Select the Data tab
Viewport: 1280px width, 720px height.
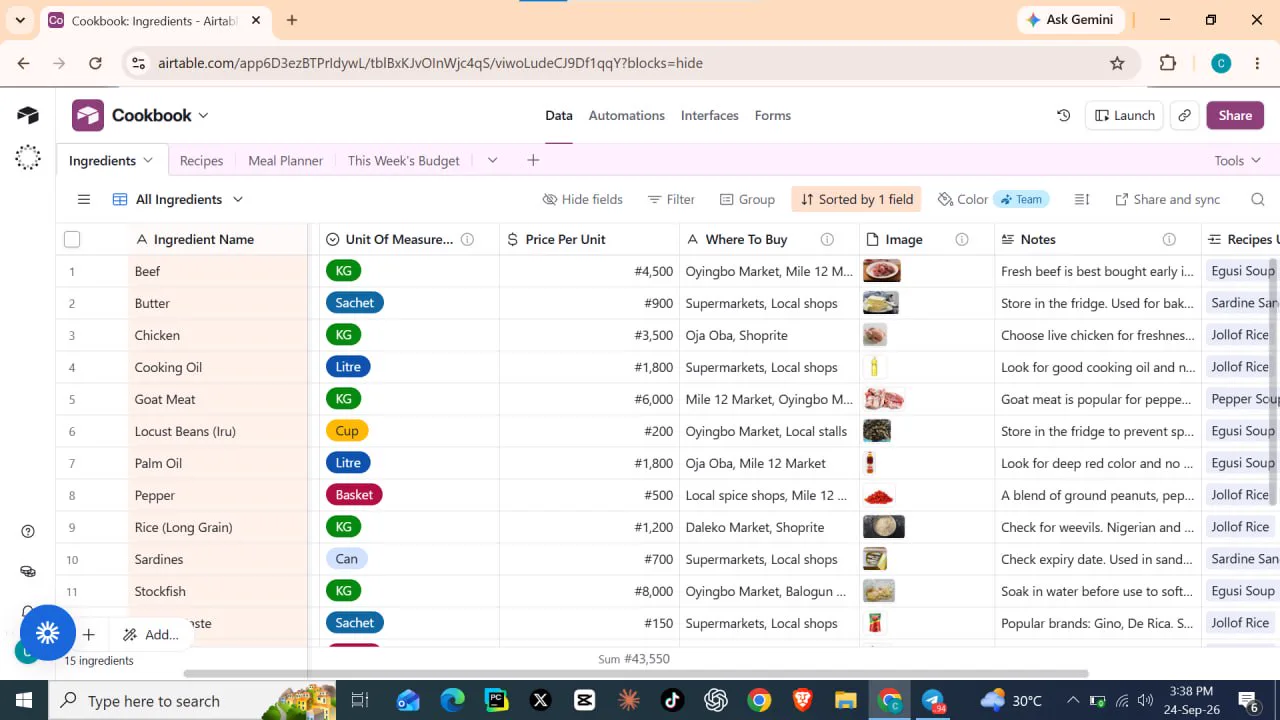coord(559,115)
